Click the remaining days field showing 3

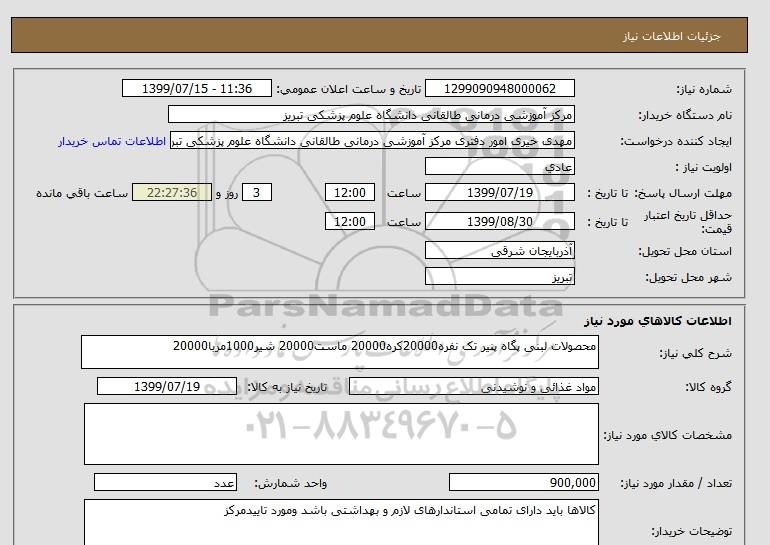point(257,192)
